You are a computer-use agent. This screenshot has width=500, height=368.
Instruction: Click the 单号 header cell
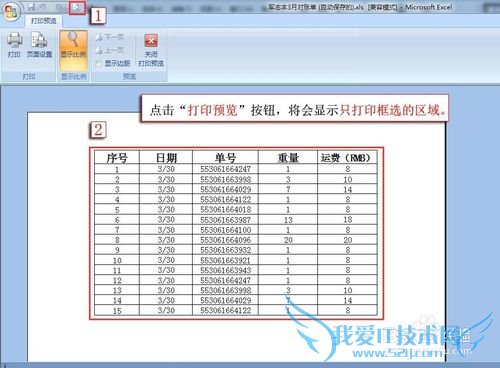coord(225,157)
